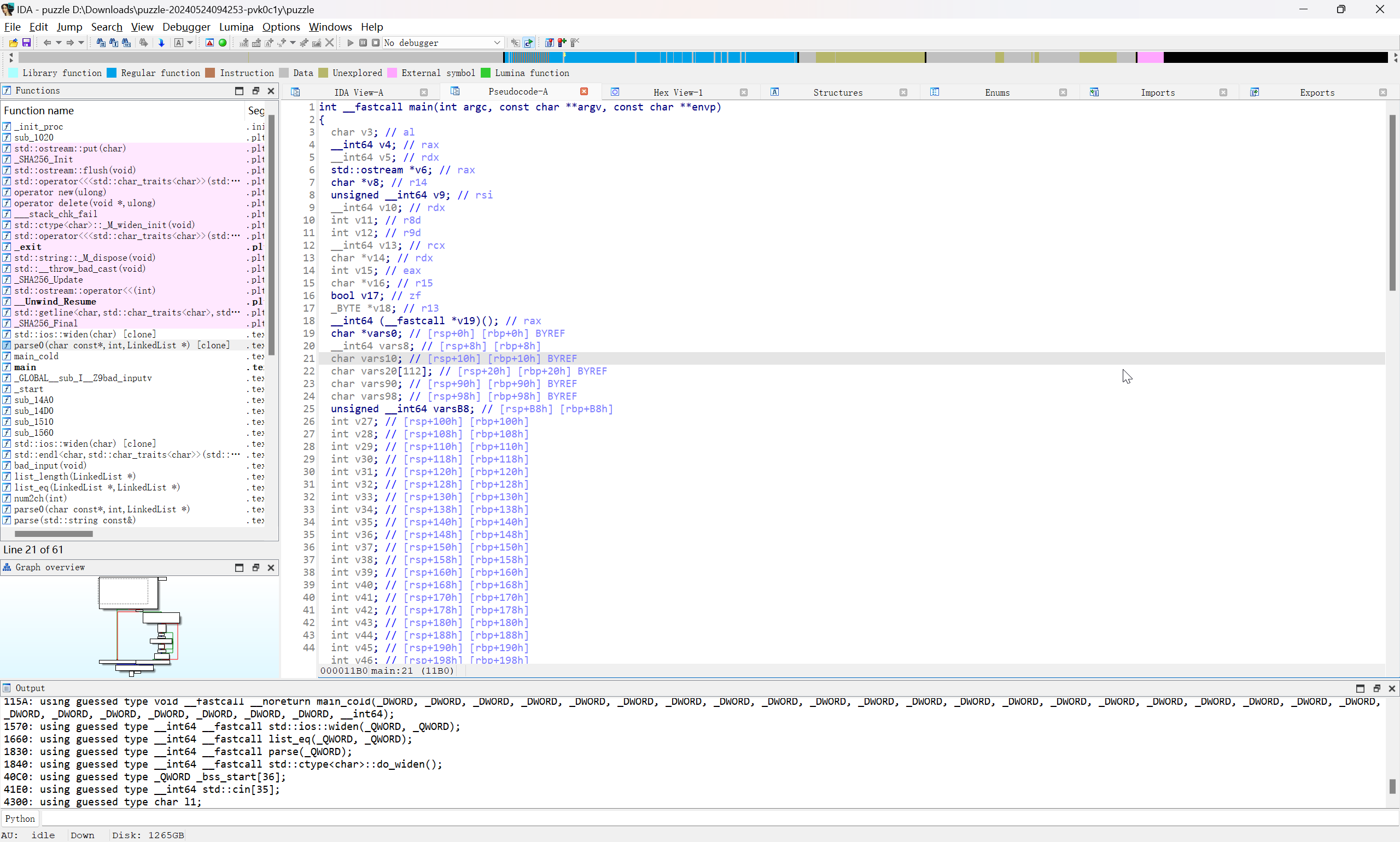Expand the dropdown beside the A icon
This screenshot has height=842, width=1400.
click(190, 43)
